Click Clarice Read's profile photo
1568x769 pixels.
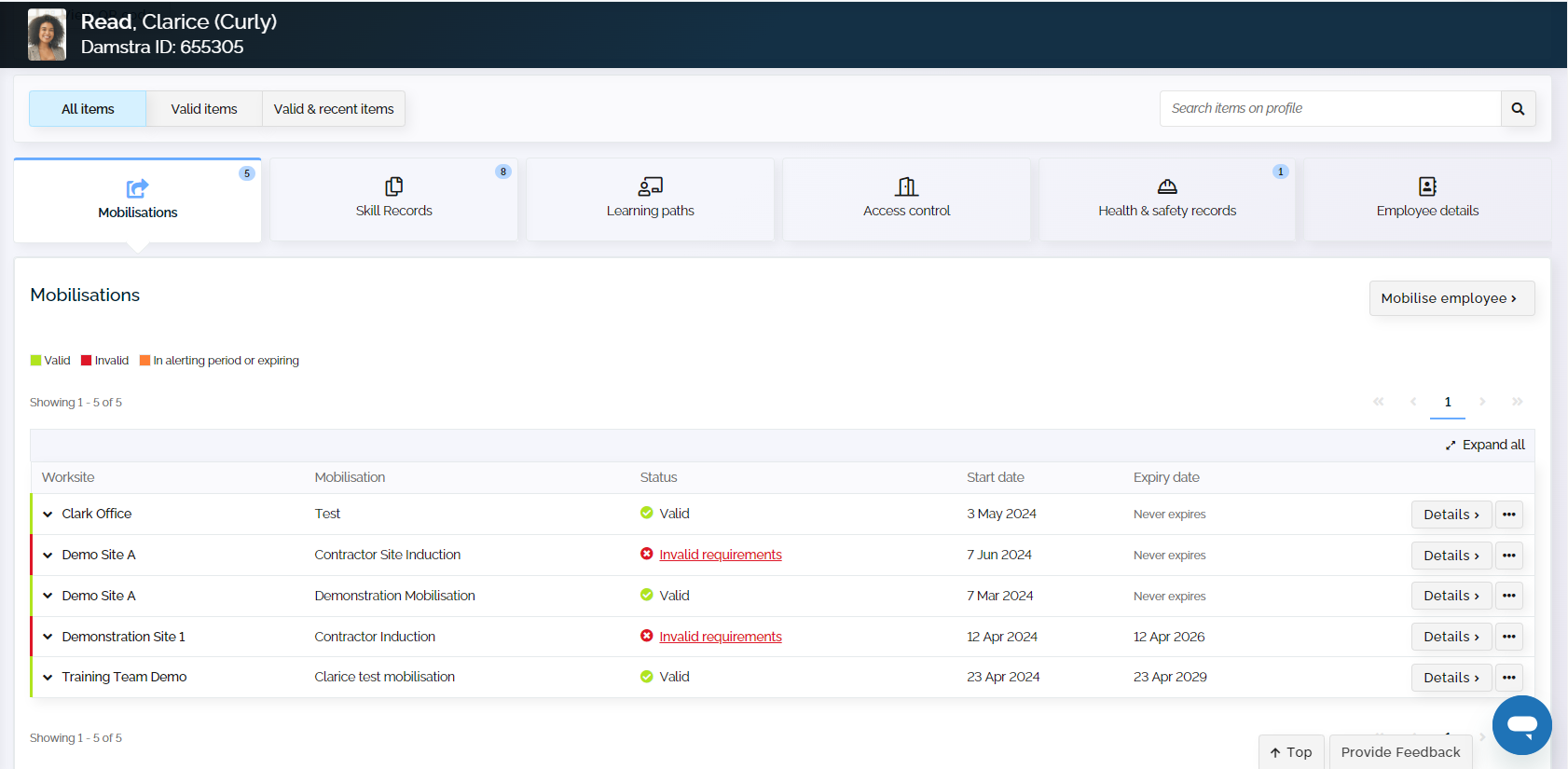pyautogui.click(x=47, y=35)
